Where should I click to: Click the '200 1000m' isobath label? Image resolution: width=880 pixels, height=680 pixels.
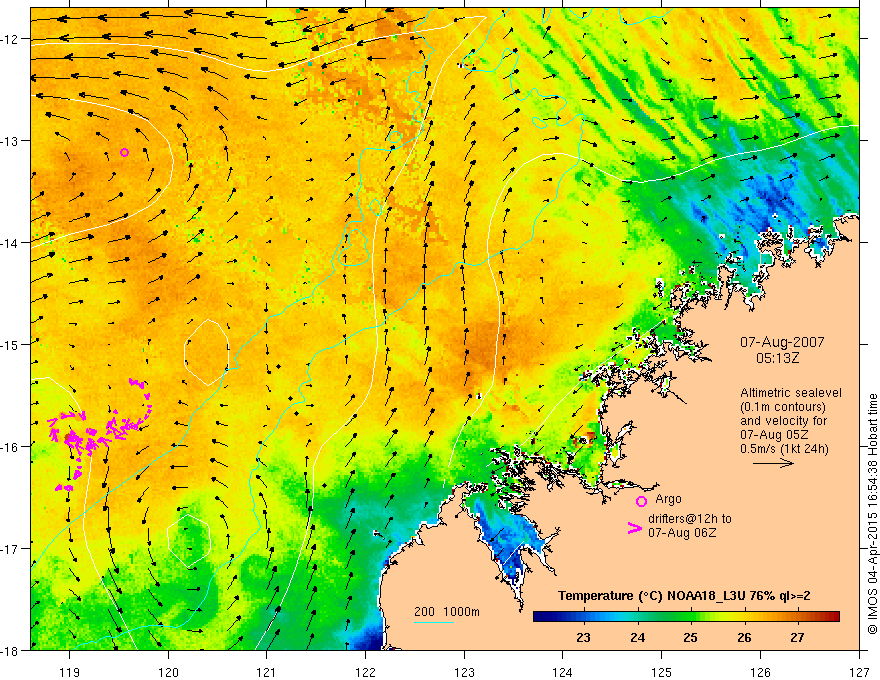tap(447, 612)
